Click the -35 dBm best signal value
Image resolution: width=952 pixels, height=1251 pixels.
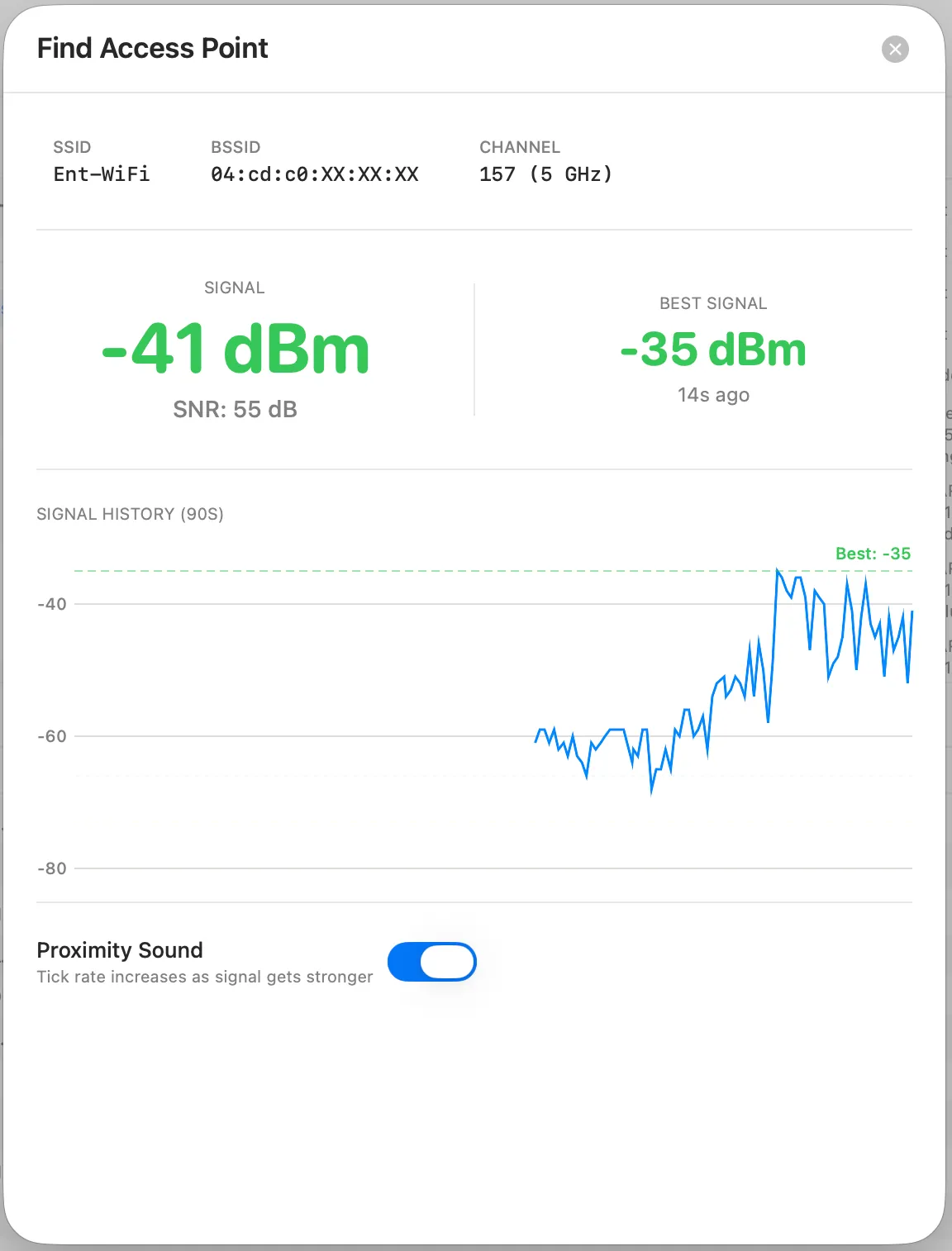[x=713, y=349]
